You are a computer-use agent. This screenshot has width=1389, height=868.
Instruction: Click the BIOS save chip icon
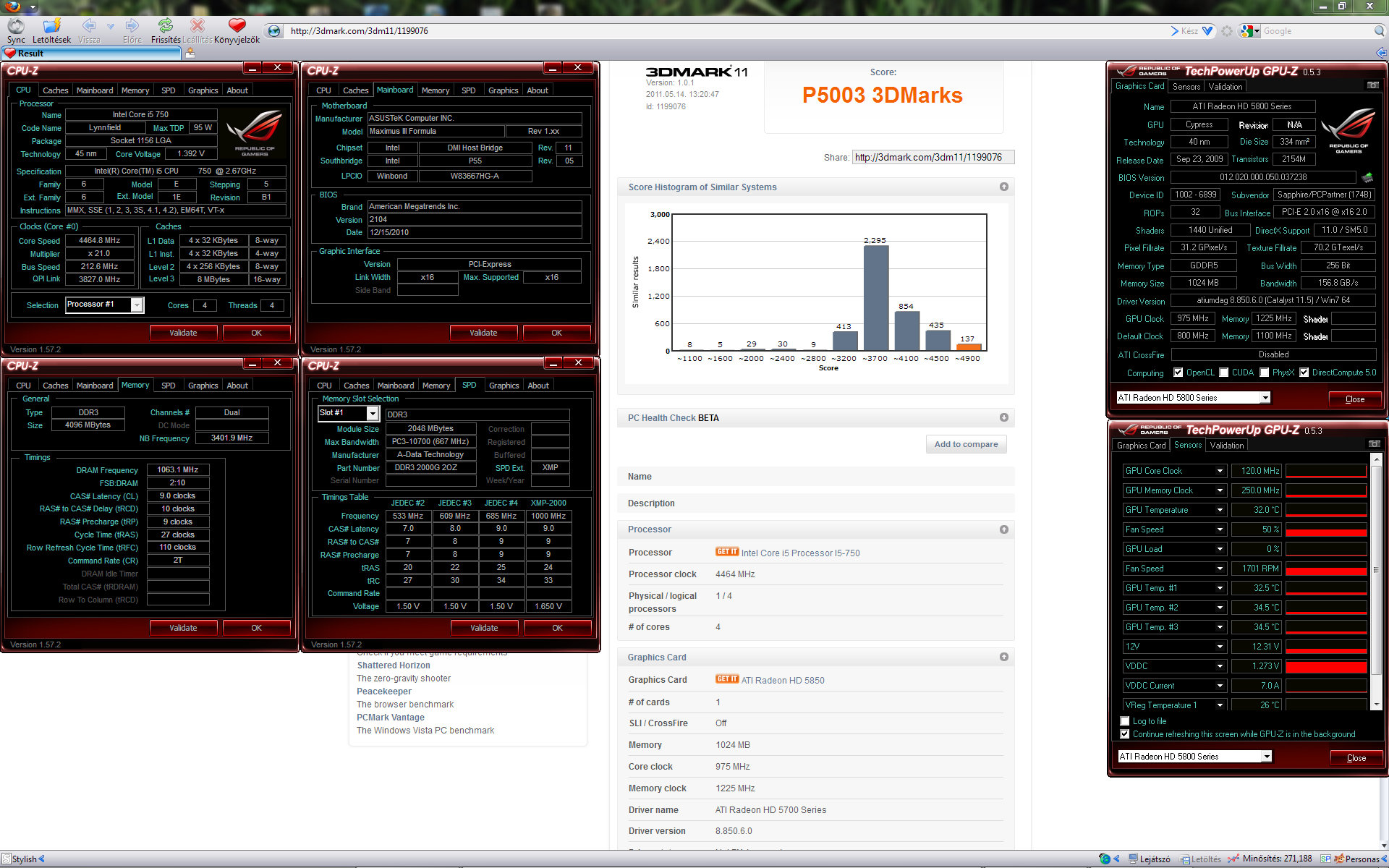pyautogui.click(x=1367, y=177)
